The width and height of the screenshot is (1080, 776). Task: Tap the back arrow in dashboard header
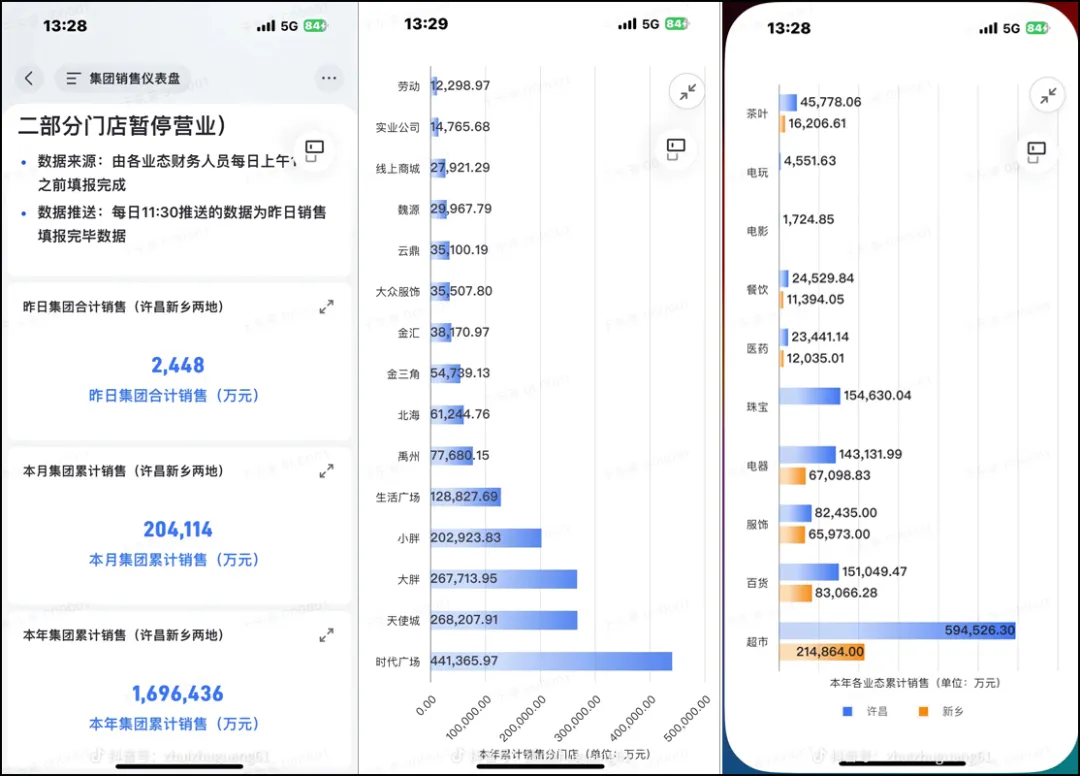point(29,78)
